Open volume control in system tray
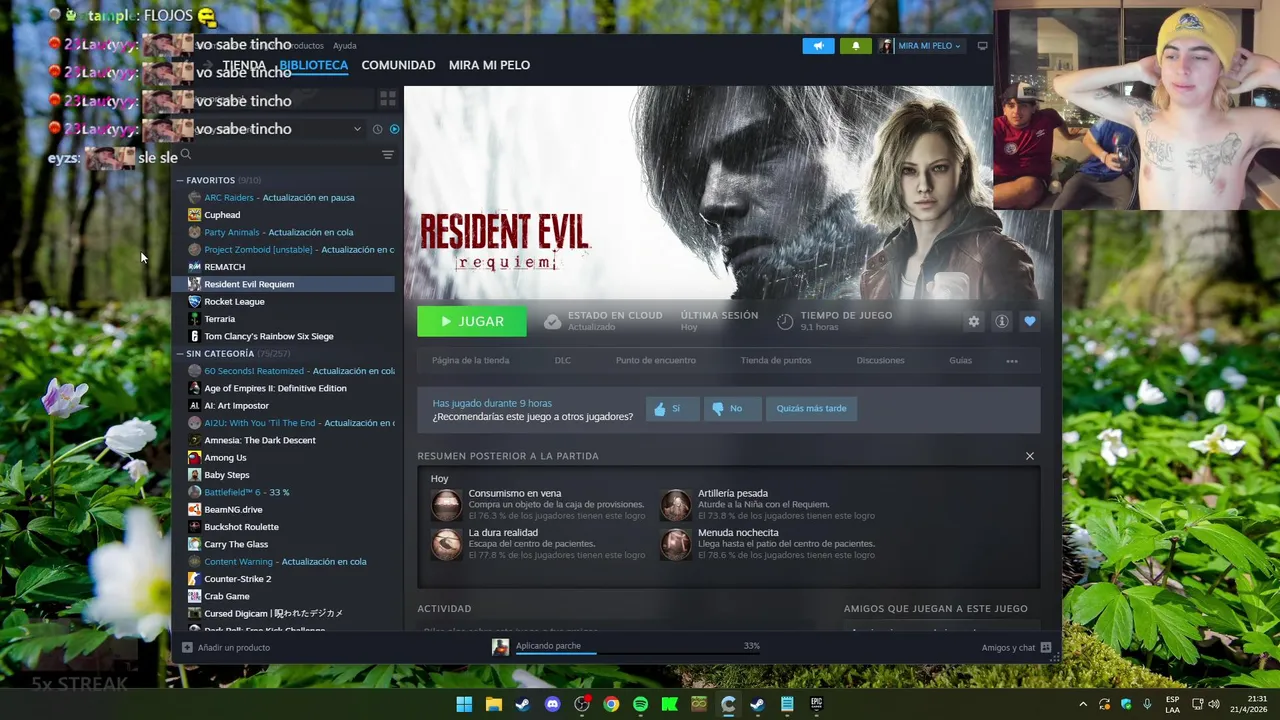 pyautogui.click(x=1214, y=705)
